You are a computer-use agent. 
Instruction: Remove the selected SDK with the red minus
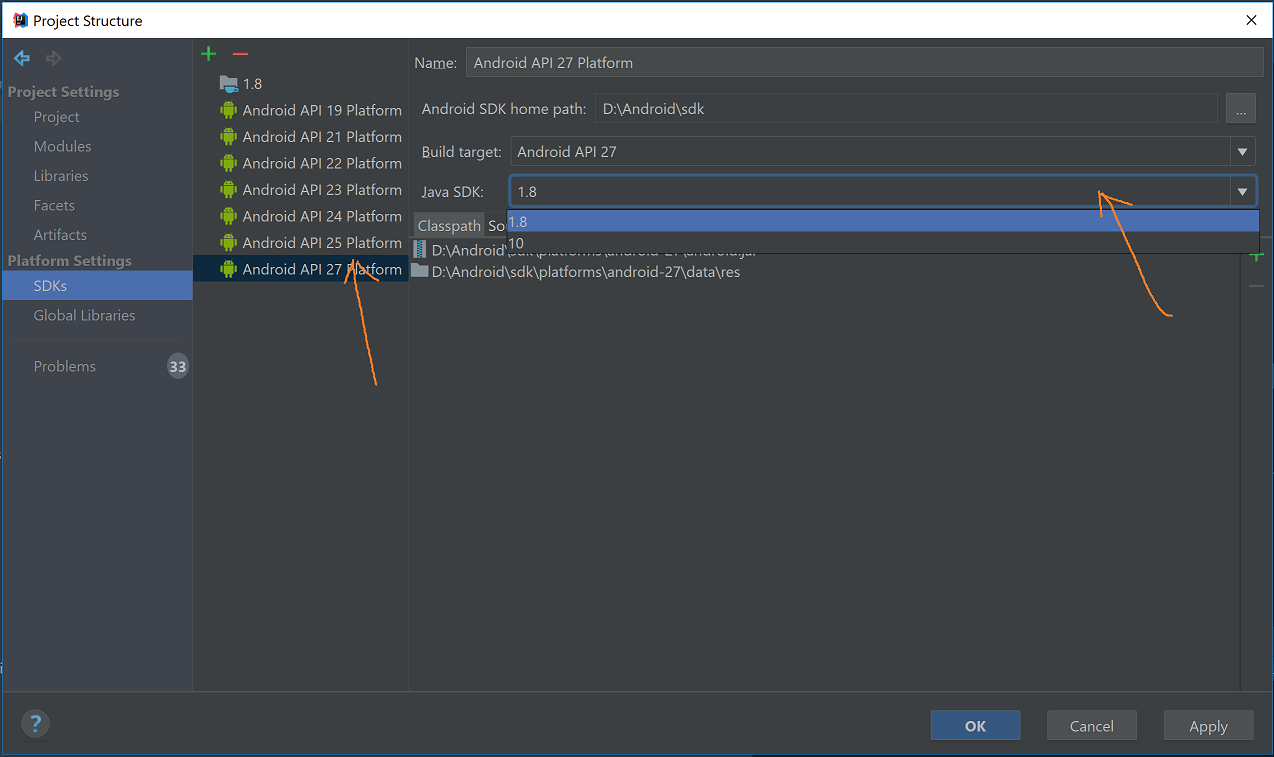click(240, 53)
